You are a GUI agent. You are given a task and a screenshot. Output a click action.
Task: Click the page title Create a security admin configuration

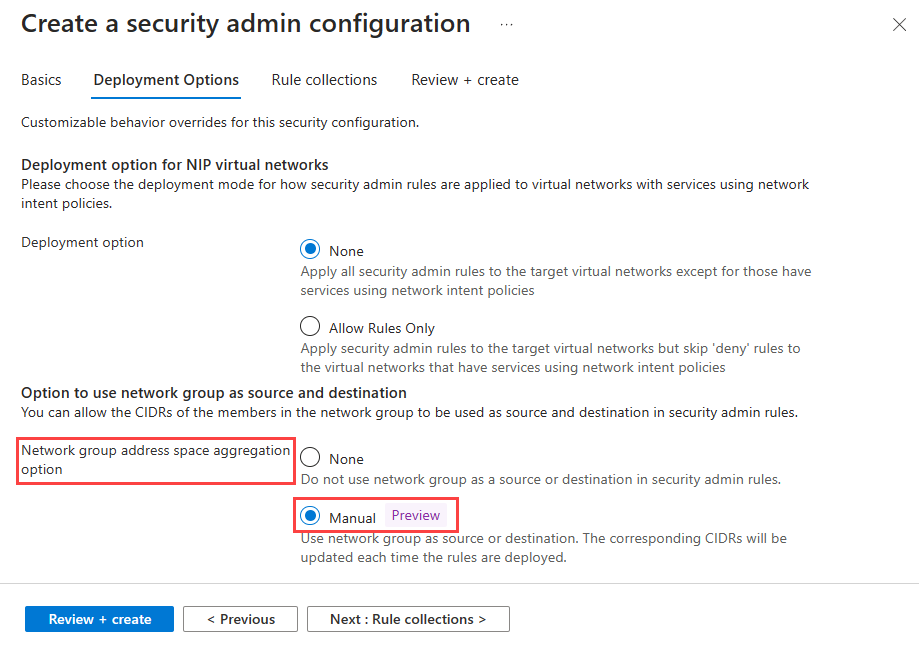pos(245,24)
